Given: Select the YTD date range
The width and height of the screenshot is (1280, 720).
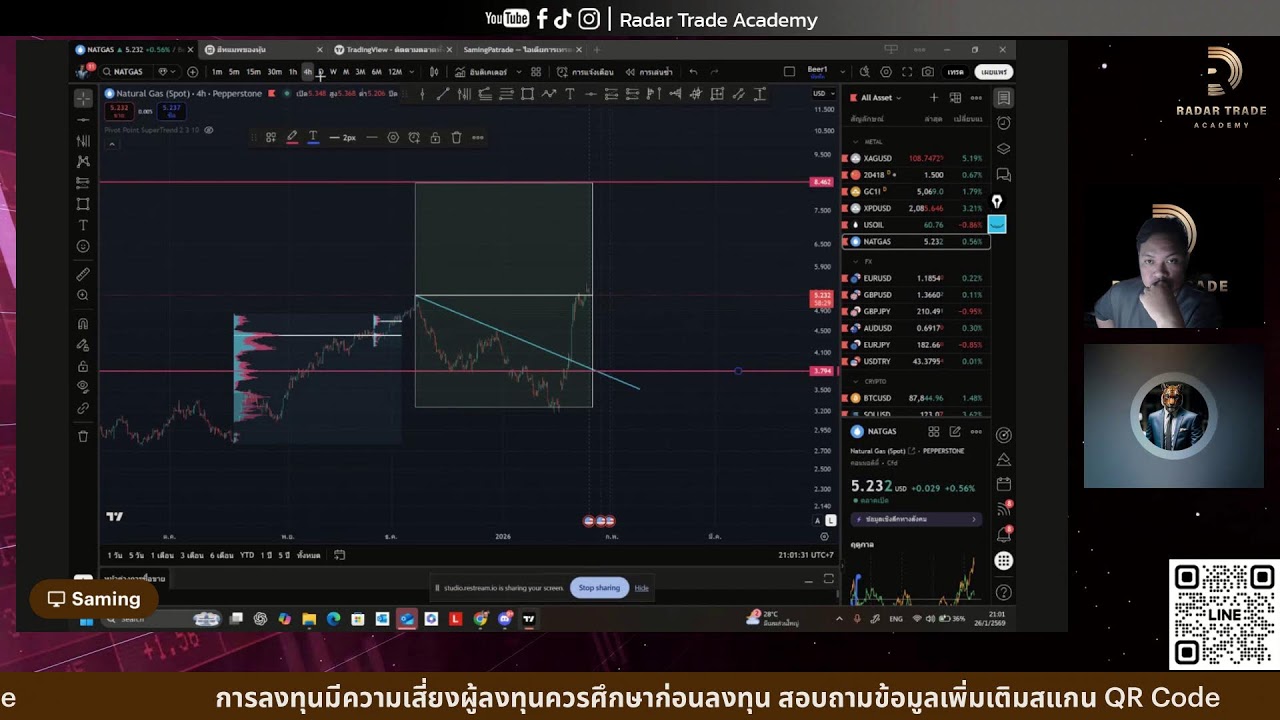Looking at the screenshot, I should (x=247, y=555).
